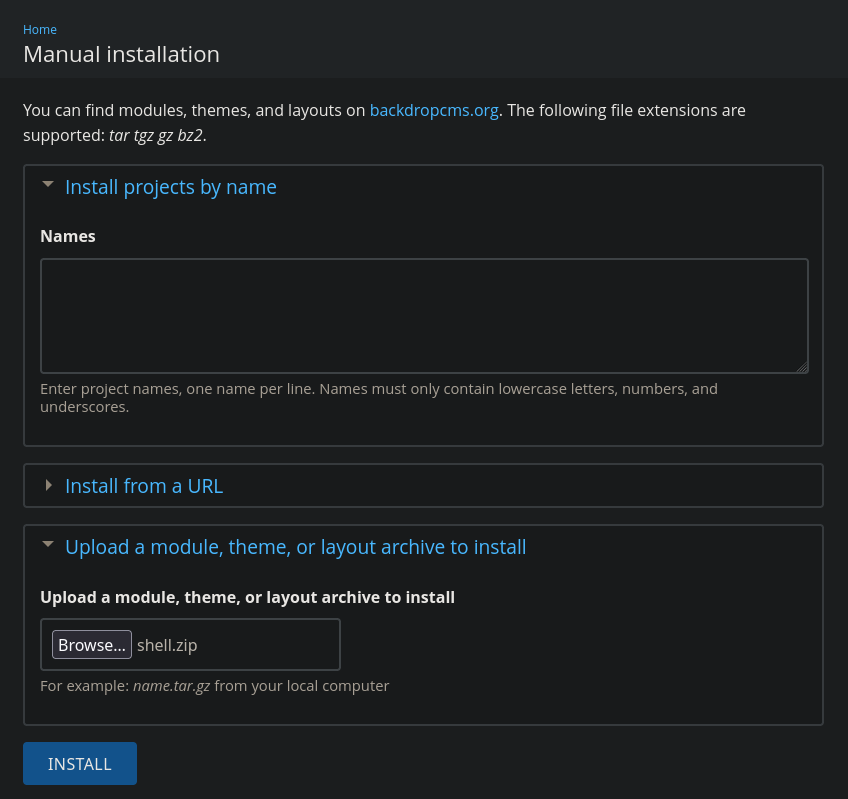Open the backdropcms.org link
848x799 pixels.
(x=434, y=110)
